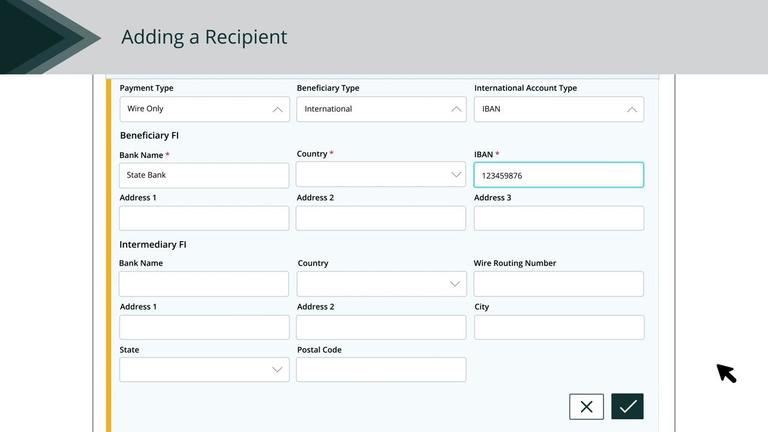The image size is (768, 432).
Task: Click the checkmark save button
Action: [627, 406]
